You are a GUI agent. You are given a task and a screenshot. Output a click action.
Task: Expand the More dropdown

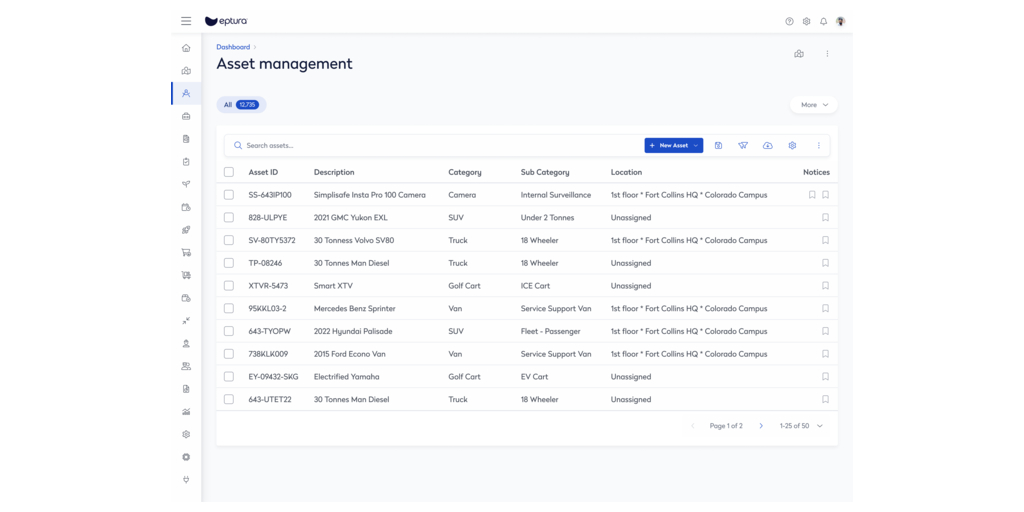814,105
